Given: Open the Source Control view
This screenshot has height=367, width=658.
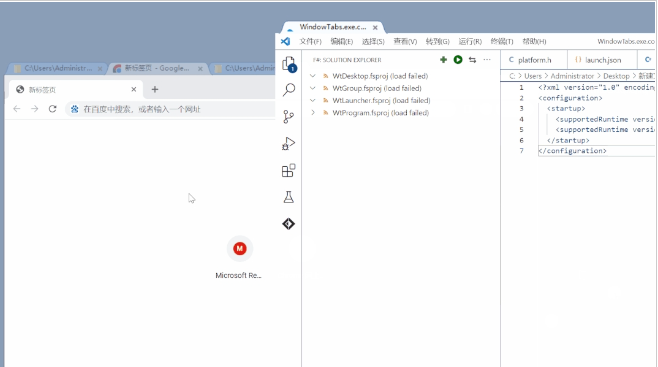Looking at the screenshot, I should coord(289,117).
